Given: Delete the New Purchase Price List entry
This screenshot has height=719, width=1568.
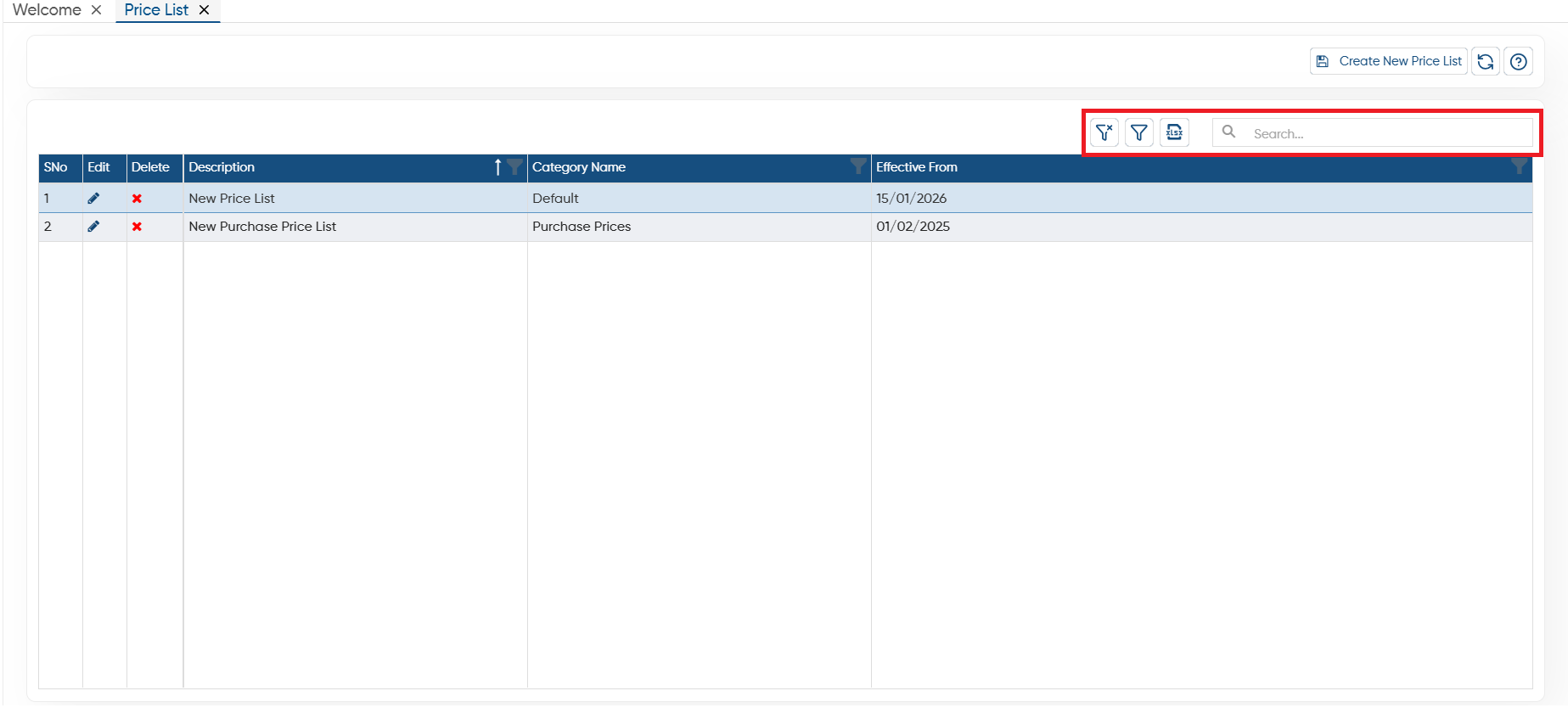Looking at the screenshot, I should 137,226.
